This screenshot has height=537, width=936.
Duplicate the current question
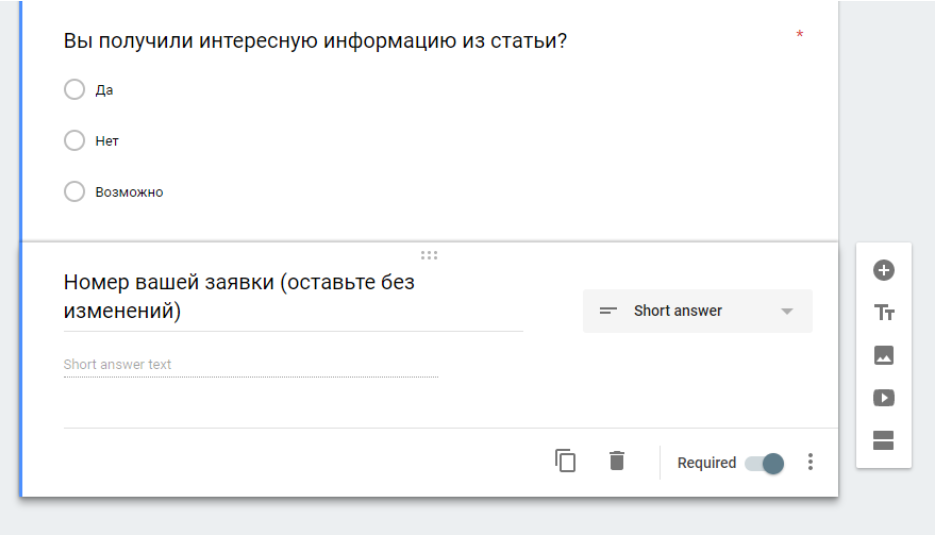(566, 461)
